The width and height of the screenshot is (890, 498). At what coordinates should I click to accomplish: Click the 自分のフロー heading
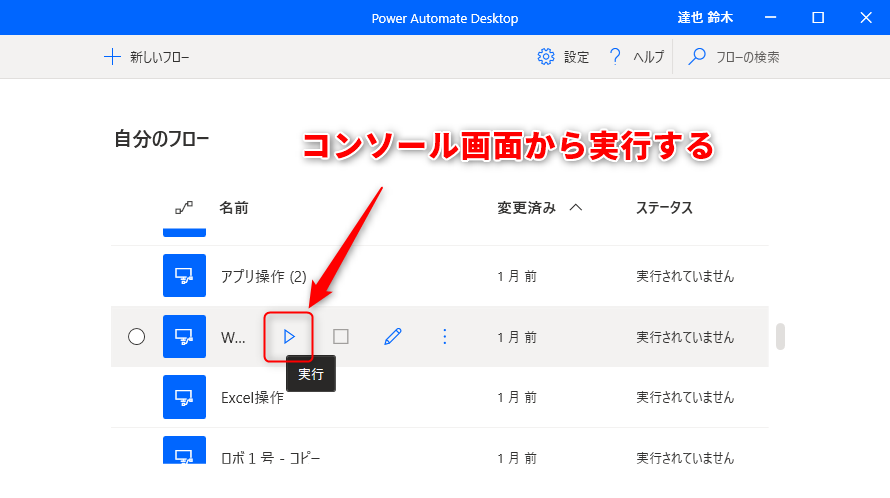[162, 139]
